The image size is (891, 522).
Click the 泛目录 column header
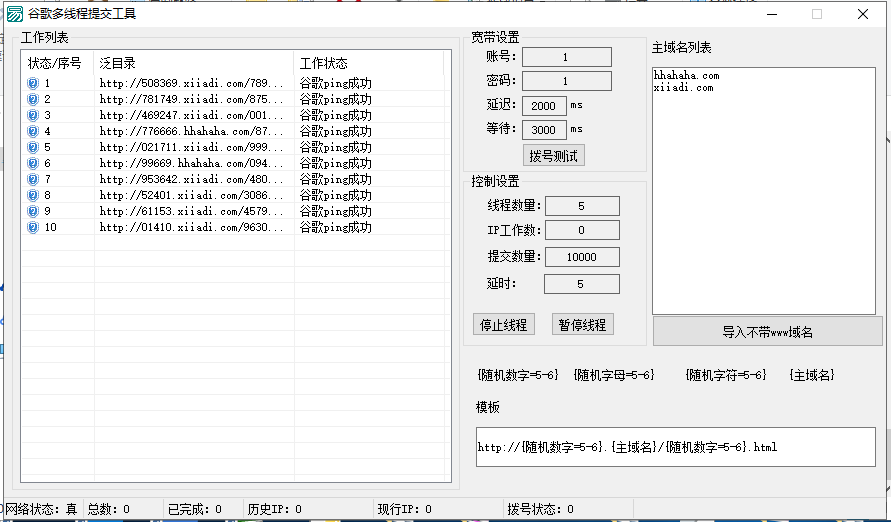pos(193,63)
